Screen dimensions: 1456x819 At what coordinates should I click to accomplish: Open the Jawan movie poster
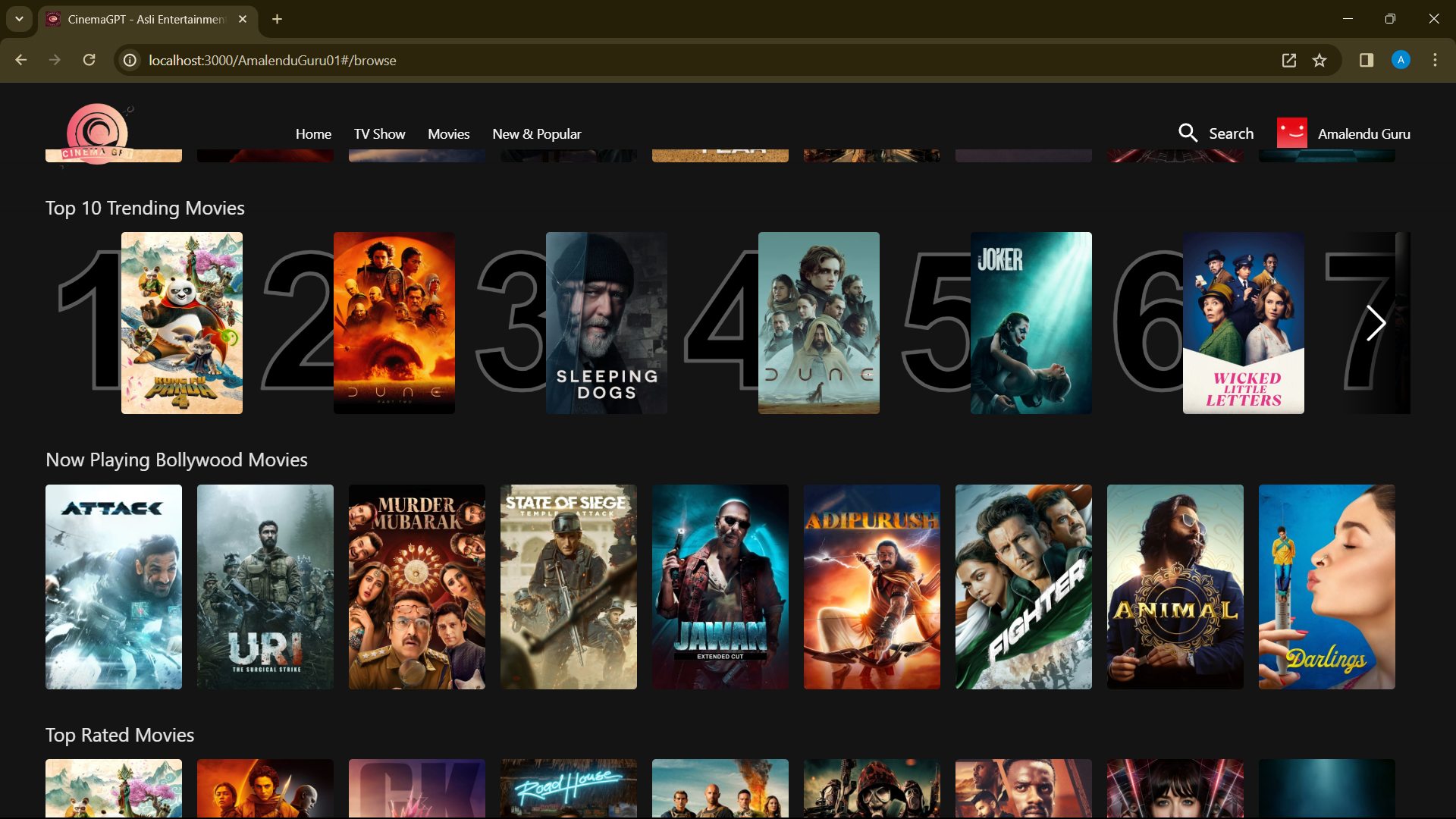click(x=720, y=587)
